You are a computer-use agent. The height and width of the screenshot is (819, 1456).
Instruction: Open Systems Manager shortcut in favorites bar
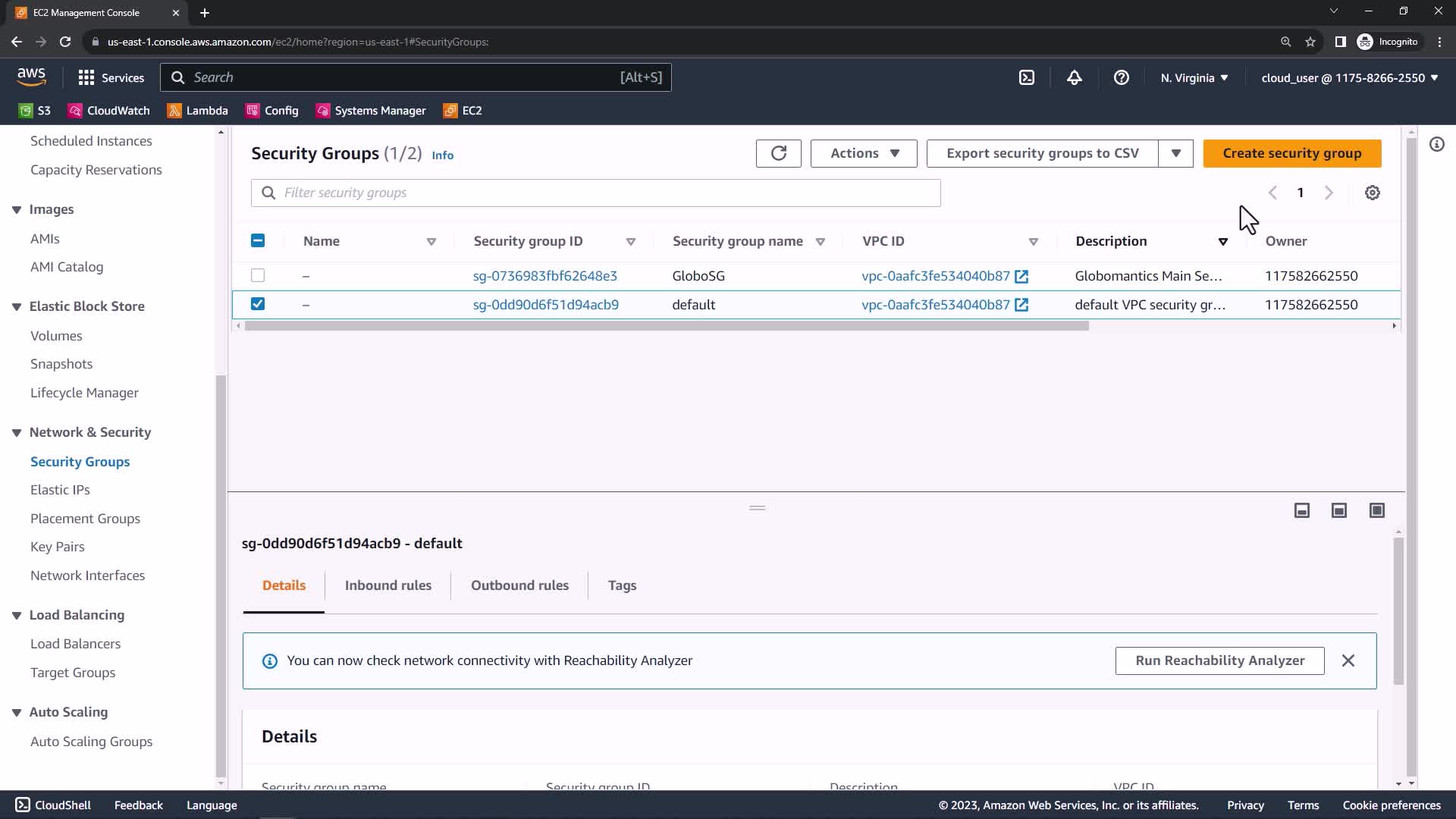click(371, 111)
